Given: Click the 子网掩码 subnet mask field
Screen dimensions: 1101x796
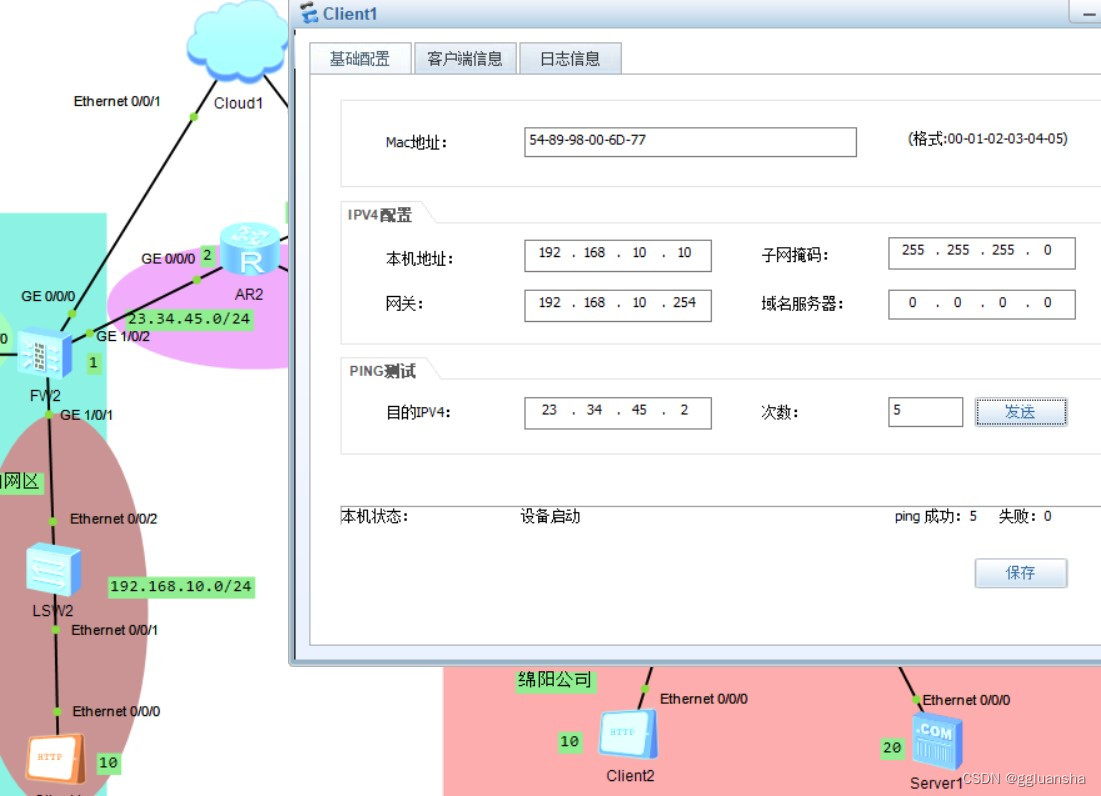Looking at the screenshot, I should [981, 252].
